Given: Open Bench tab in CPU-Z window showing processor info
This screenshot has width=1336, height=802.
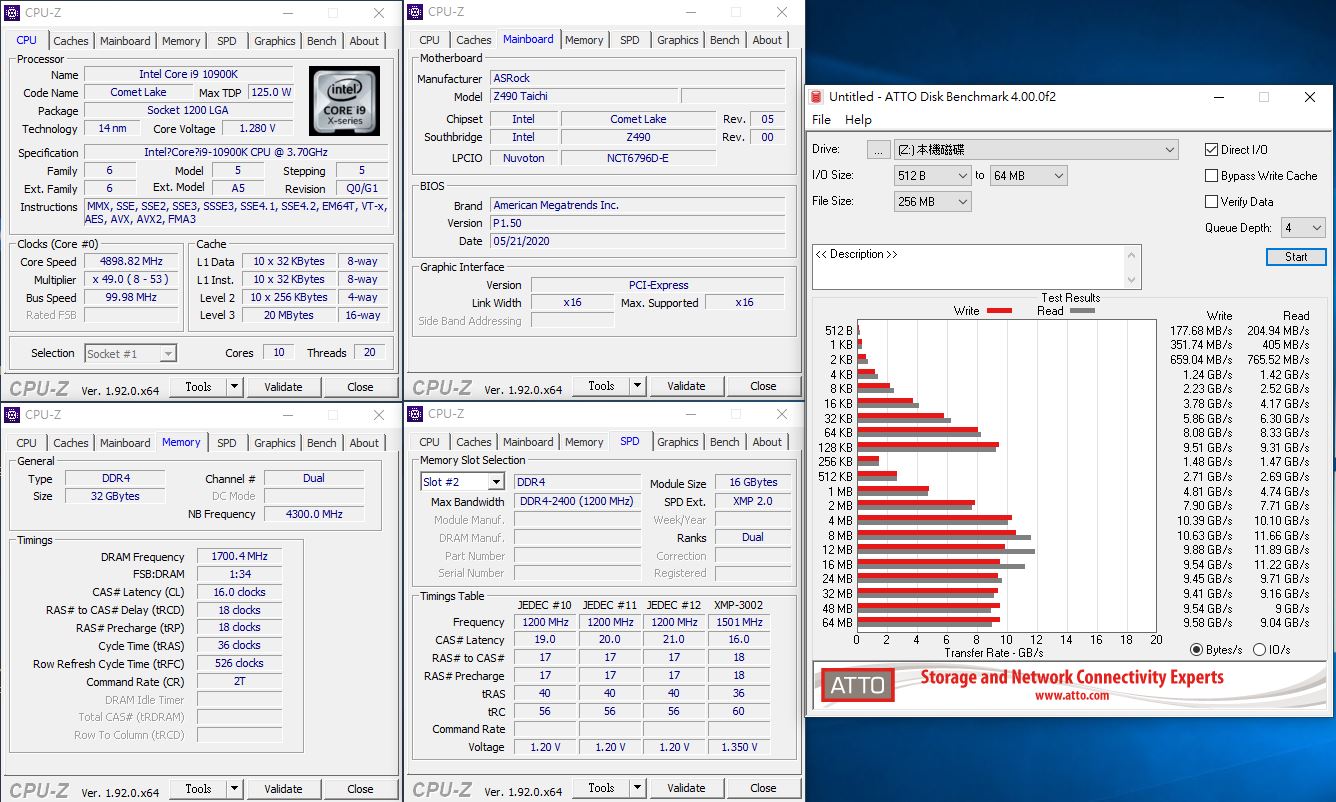Looking at the screenshot, I should tap(322, 41).
